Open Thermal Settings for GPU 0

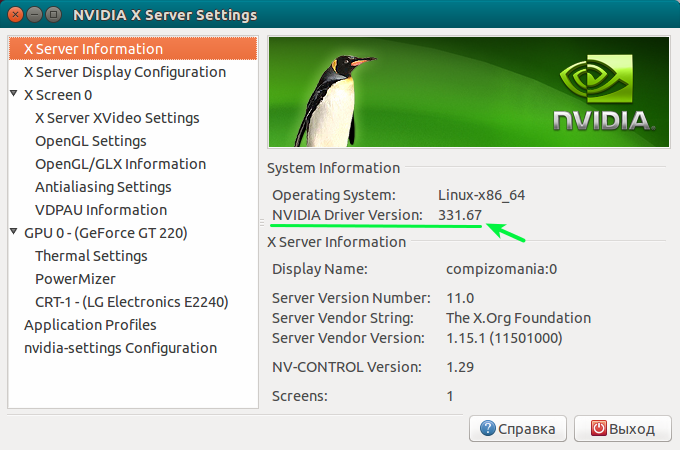coord(91,256)
